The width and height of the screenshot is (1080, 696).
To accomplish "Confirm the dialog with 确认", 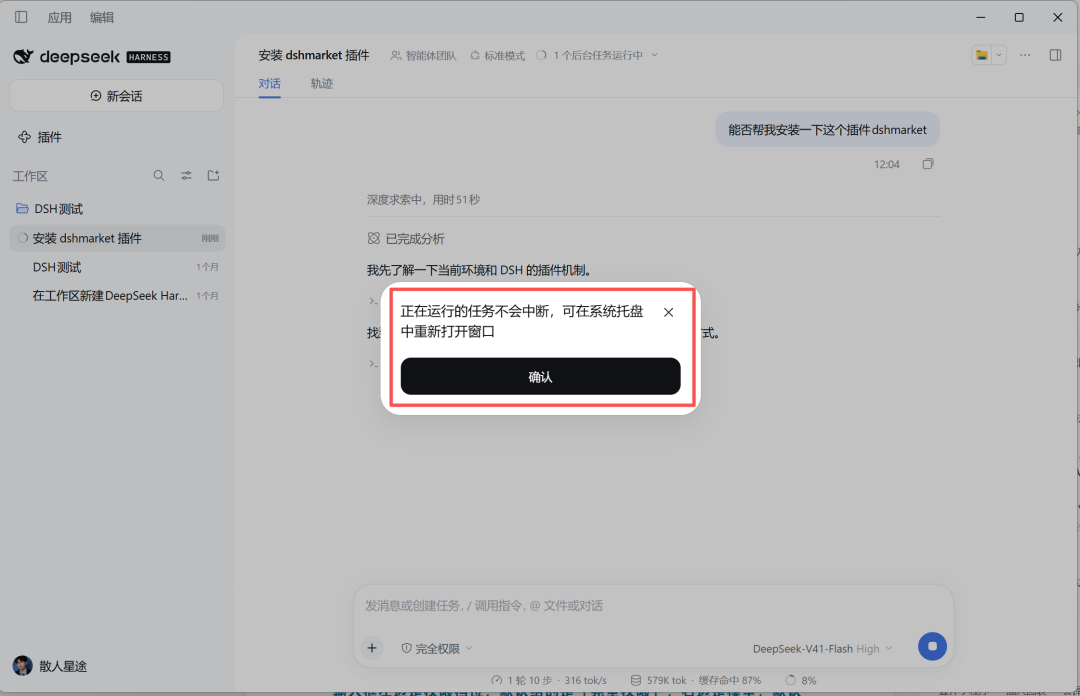I will 541,376.
